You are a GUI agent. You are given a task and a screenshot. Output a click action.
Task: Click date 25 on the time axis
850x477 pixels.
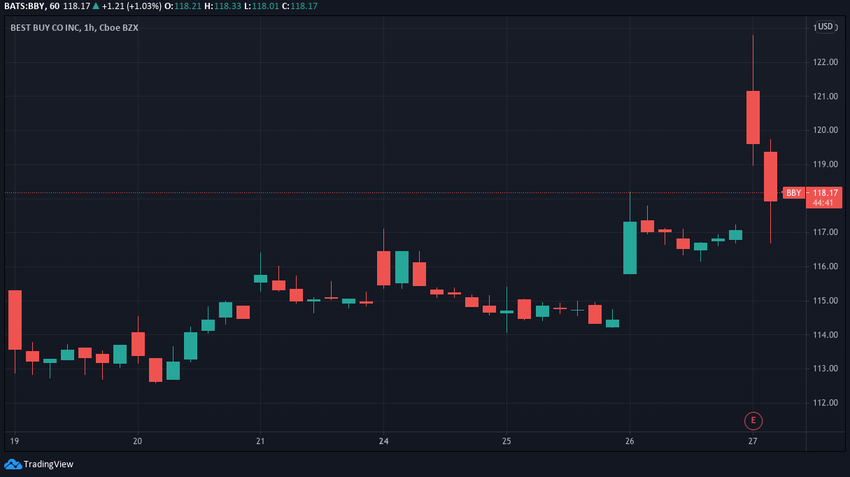point(506,441)
